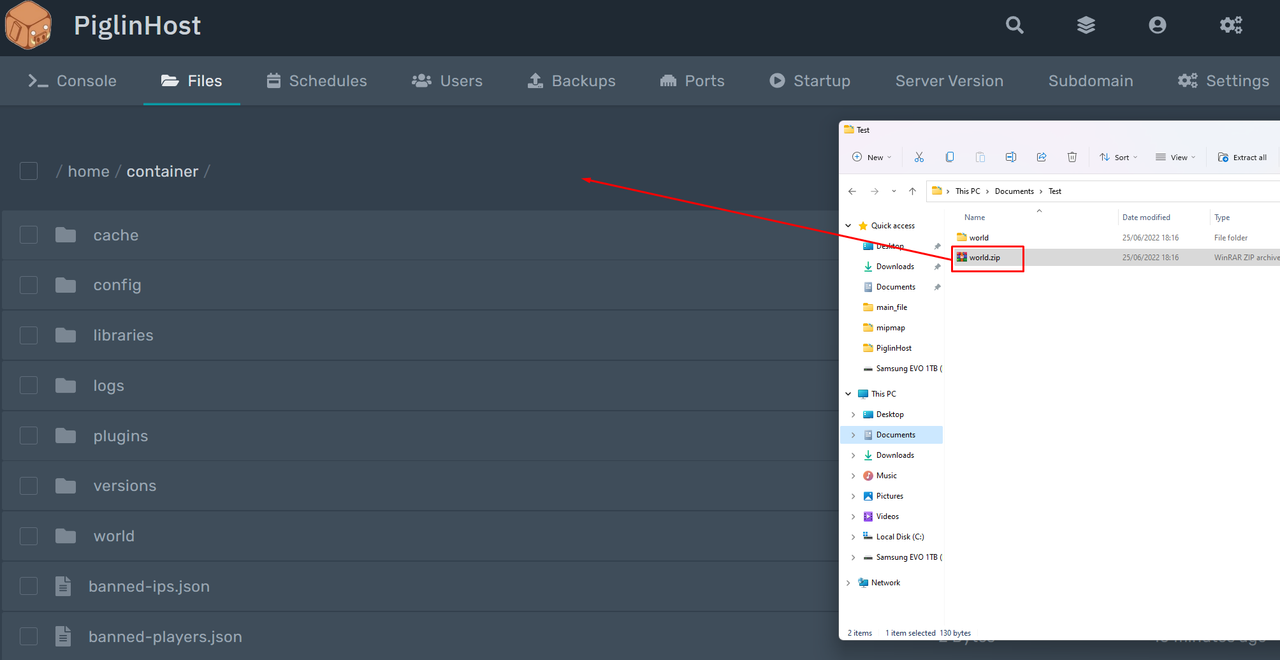Image resolution: width=1280 pixels, height=660 pixels.
Task: Go to the Subdomain tab
Action: [x=1090, y=81]
